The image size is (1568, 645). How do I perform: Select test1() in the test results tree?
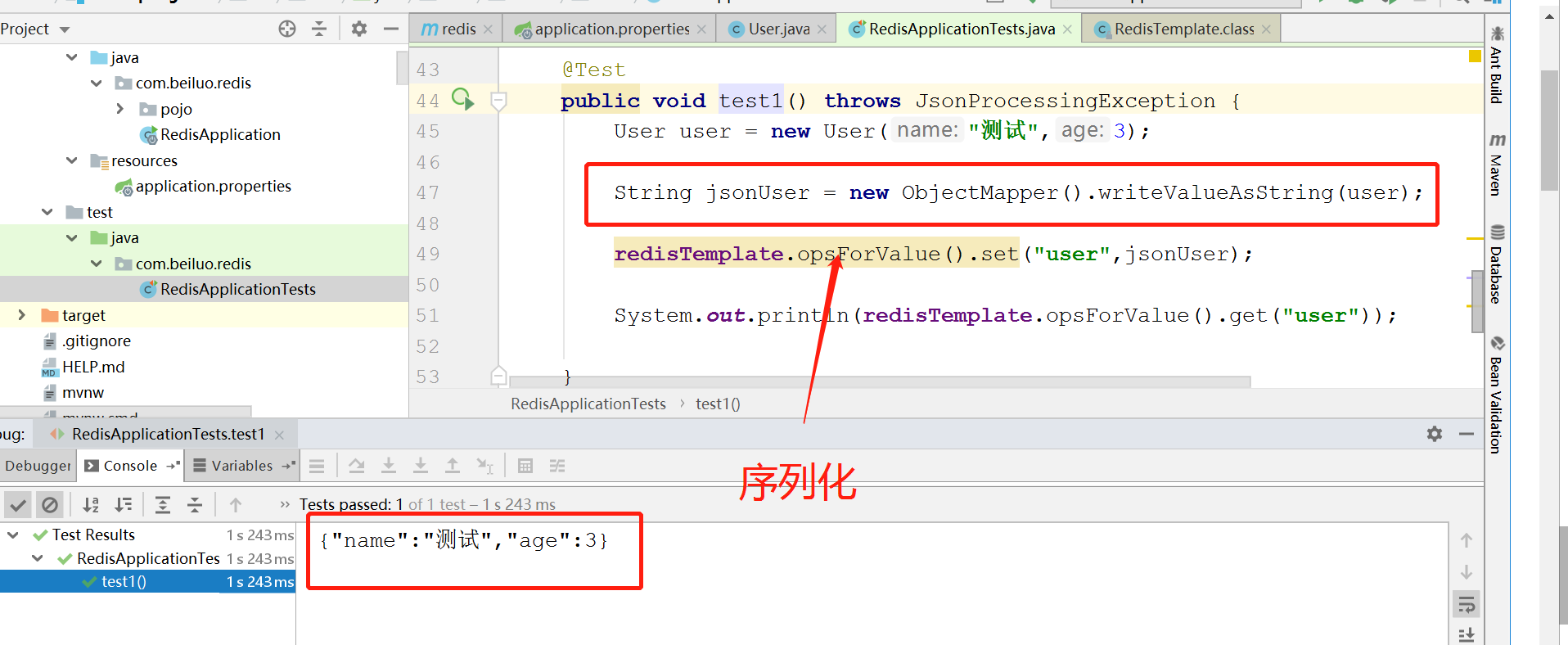coord(124,582)
